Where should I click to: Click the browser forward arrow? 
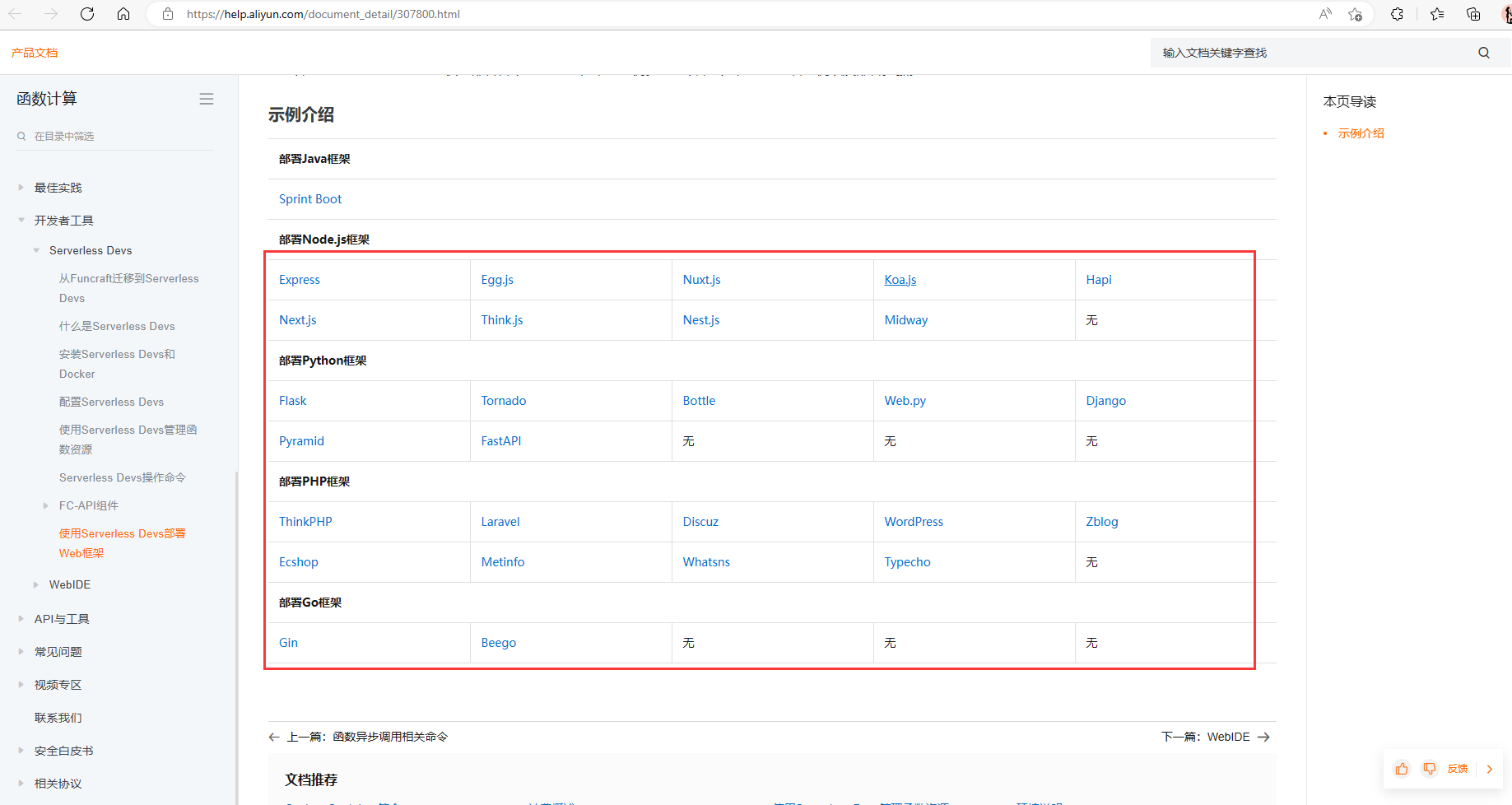click(x=51, y=14)
